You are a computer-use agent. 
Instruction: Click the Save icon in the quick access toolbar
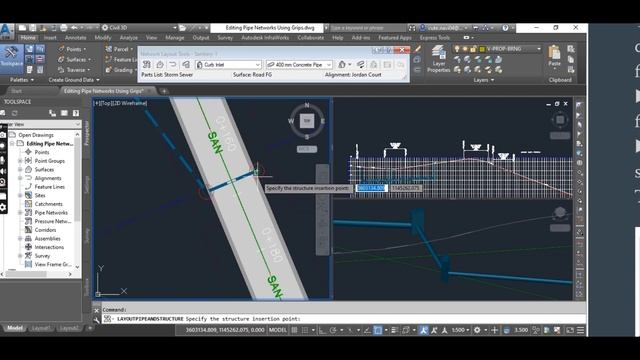pyautogui.click(x=32, y=28)
